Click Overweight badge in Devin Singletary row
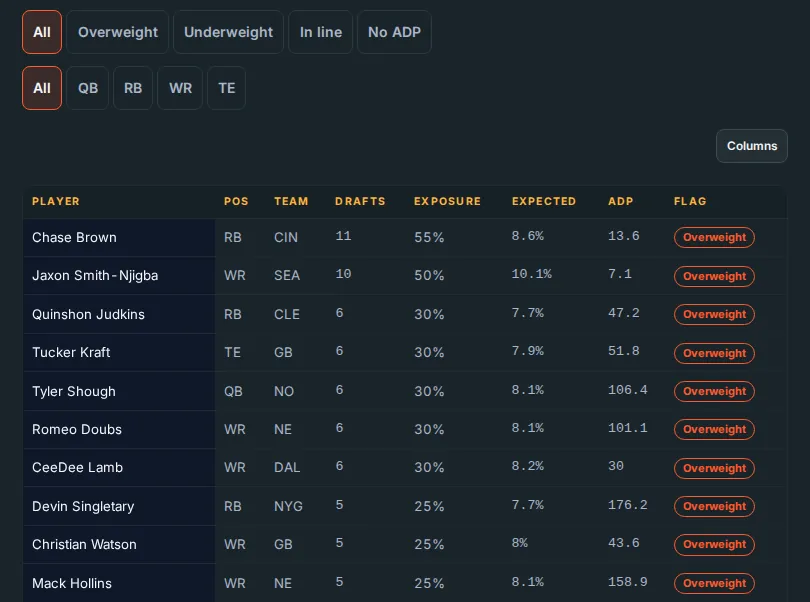Image resolution: width=810 pixels, height=602 pixels. pos(714,506)
